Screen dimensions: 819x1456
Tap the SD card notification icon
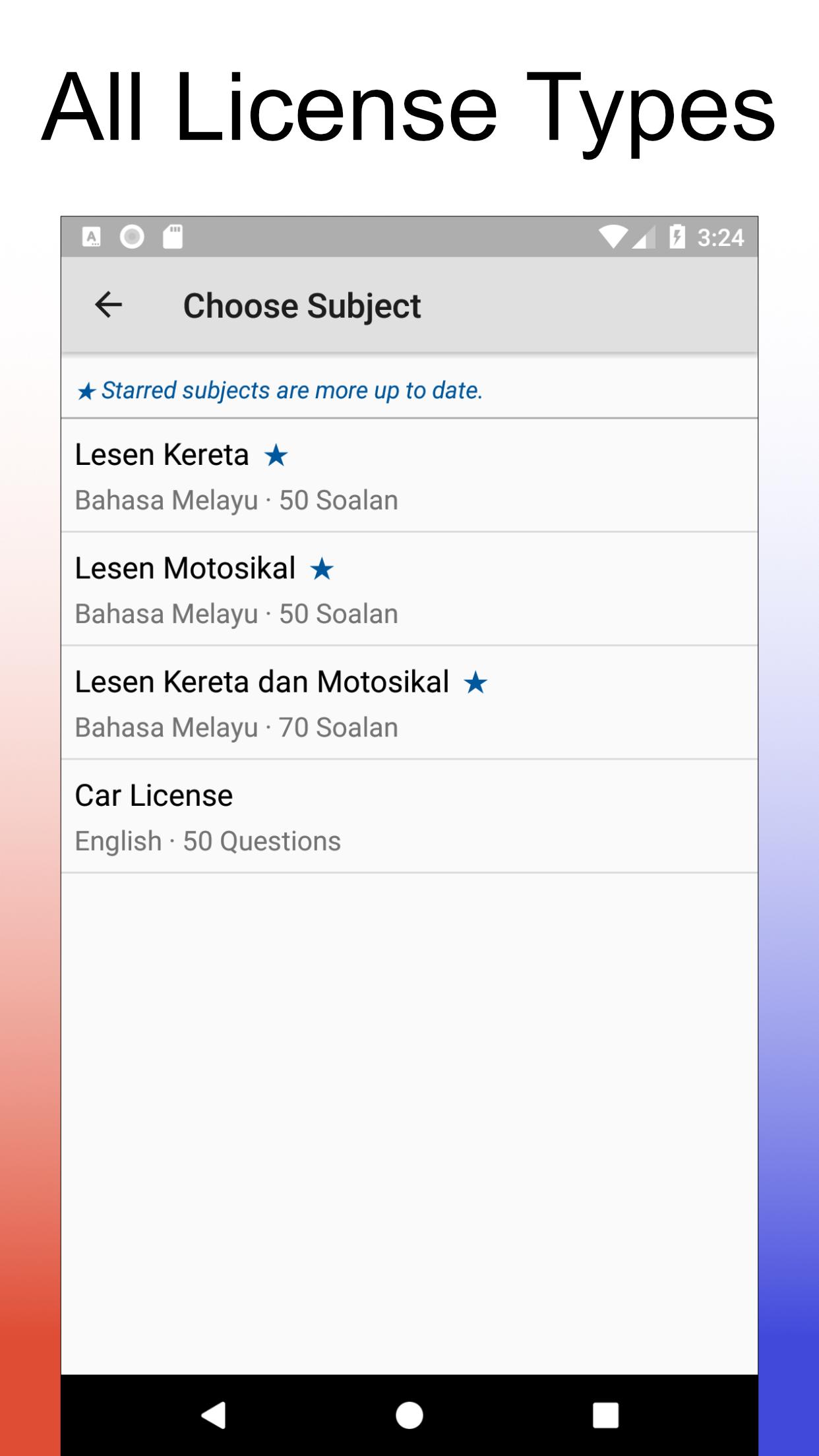click(173, 237)
